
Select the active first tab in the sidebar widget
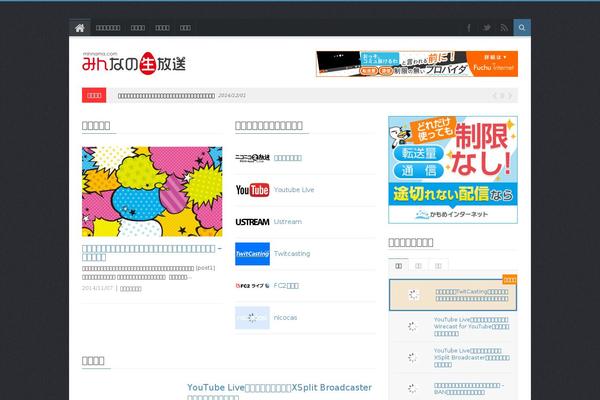pyautogui.click(x=398, y=266)
